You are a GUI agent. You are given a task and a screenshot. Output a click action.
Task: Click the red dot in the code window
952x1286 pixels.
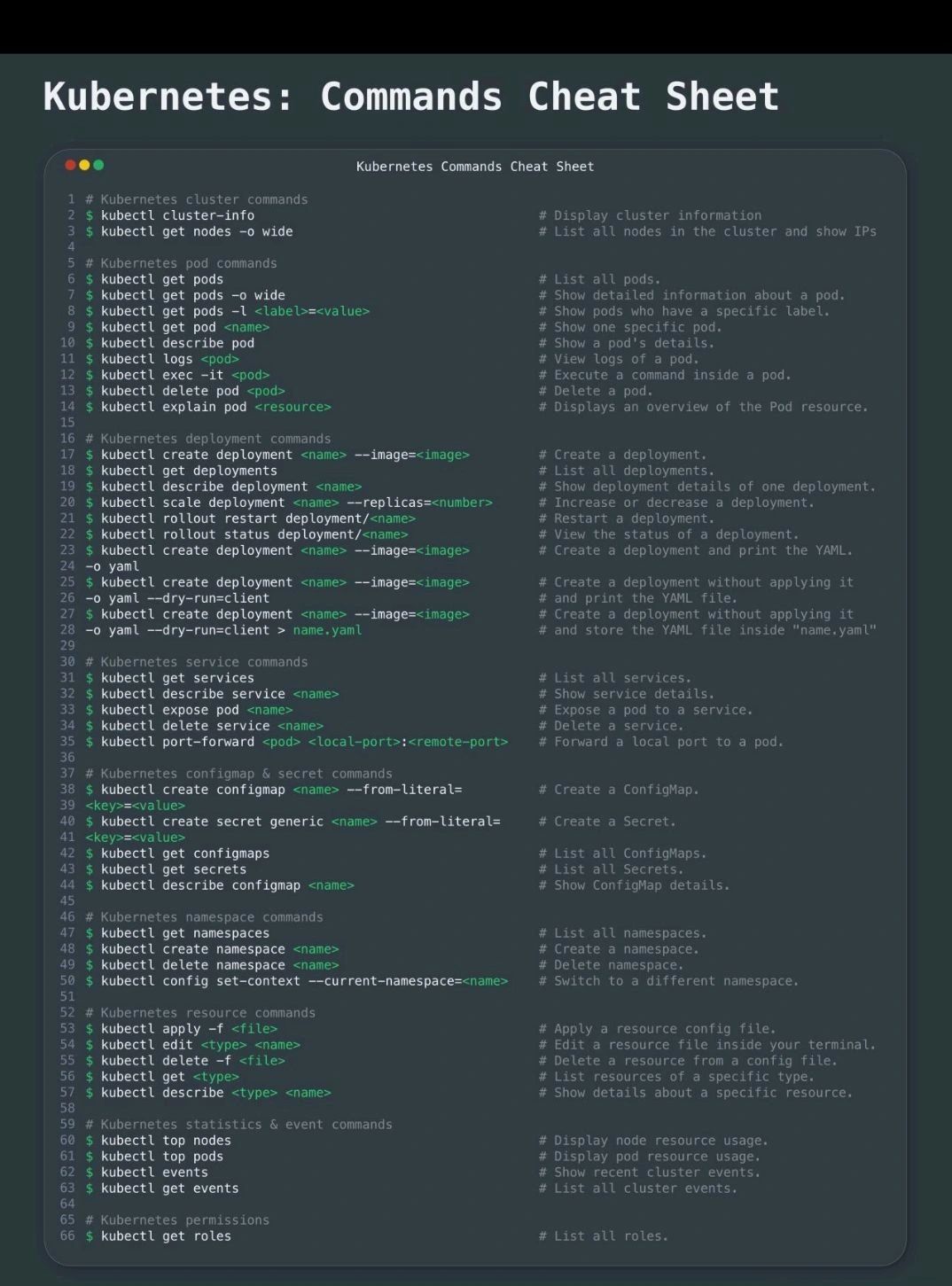(71, 165)
